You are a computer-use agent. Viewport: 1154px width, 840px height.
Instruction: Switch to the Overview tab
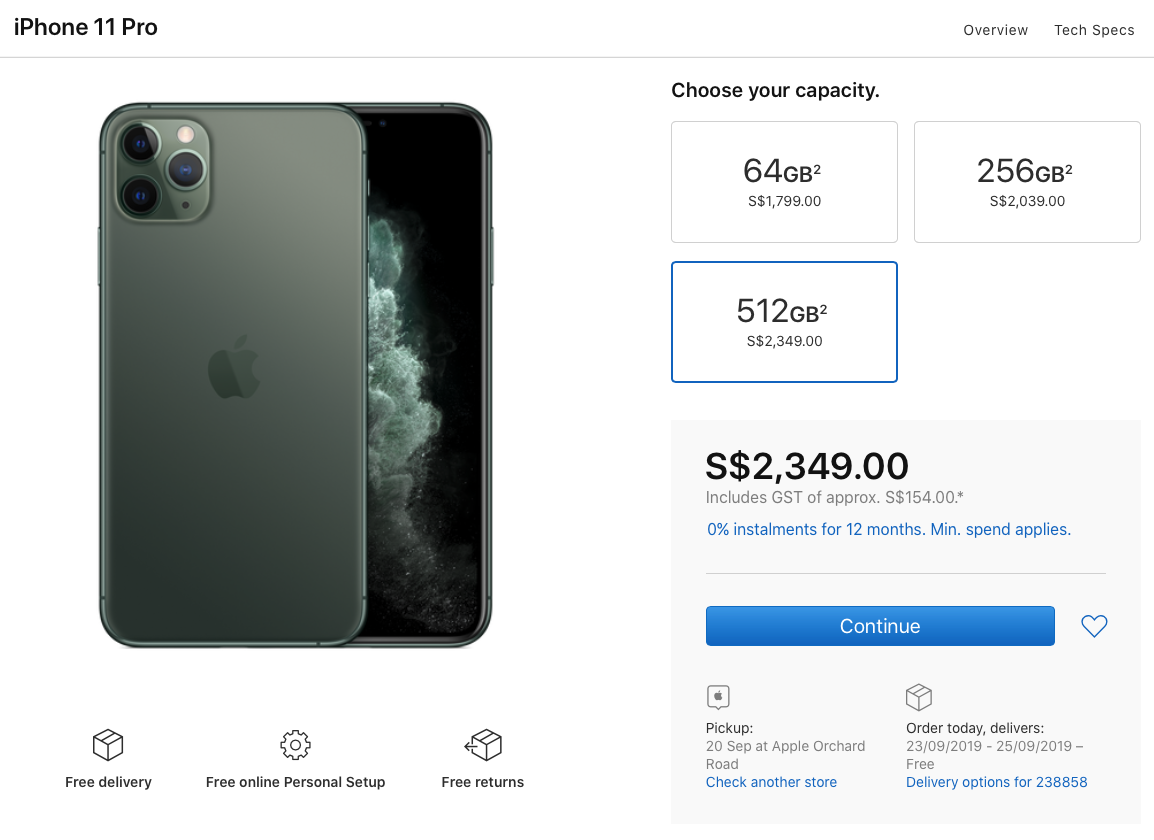pyautogui.click(x=995, y=30)
